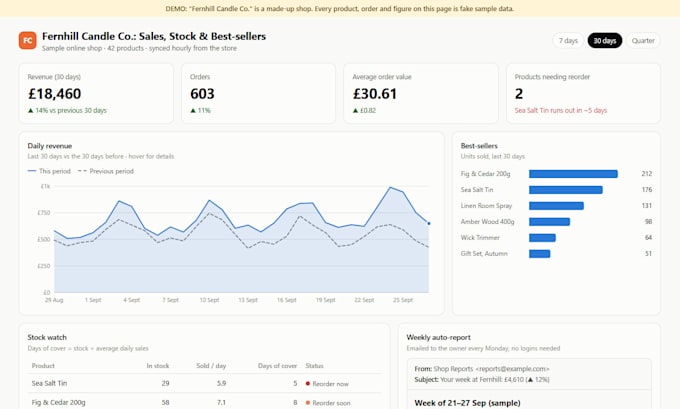Screen dimensions: 680x409
Task: Click the In stock column header
Action: point(157,366)
